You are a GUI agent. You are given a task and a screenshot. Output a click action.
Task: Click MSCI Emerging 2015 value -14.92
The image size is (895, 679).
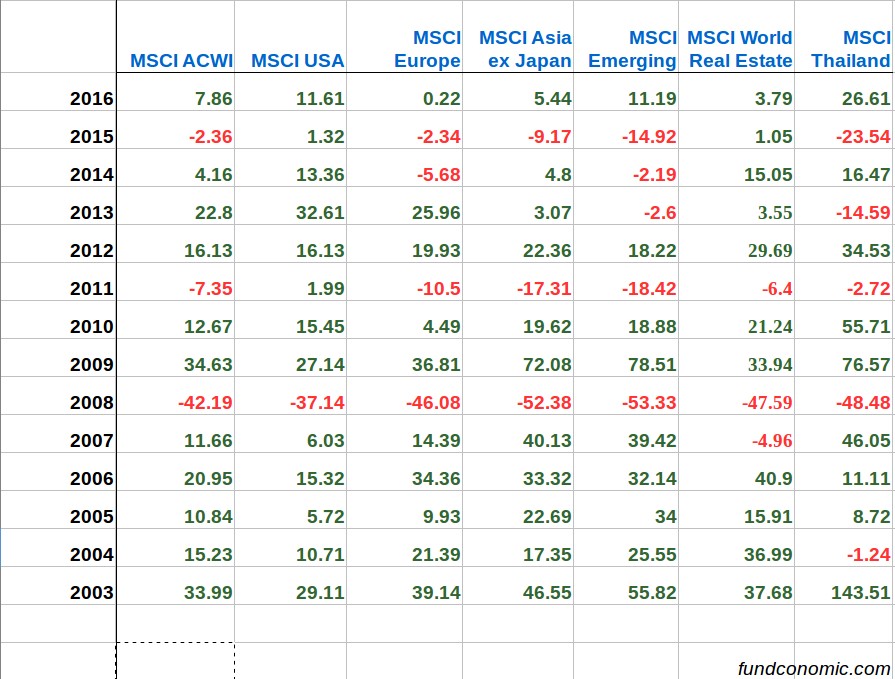649,137
